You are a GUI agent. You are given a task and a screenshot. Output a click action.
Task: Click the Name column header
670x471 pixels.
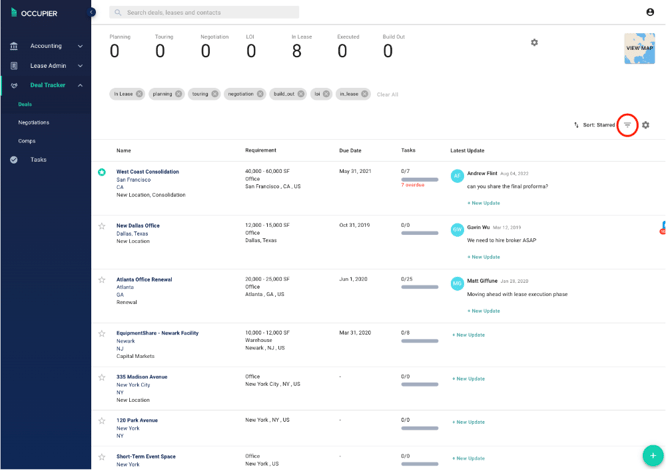(123, 151)
